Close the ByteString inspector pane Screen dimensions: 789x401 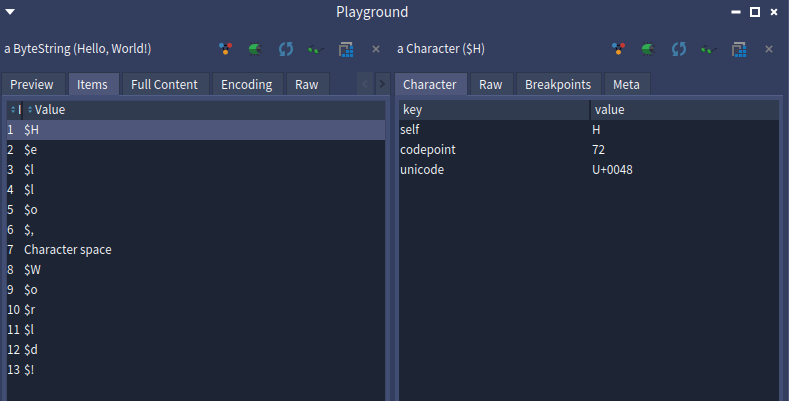(x=376, y=49)
